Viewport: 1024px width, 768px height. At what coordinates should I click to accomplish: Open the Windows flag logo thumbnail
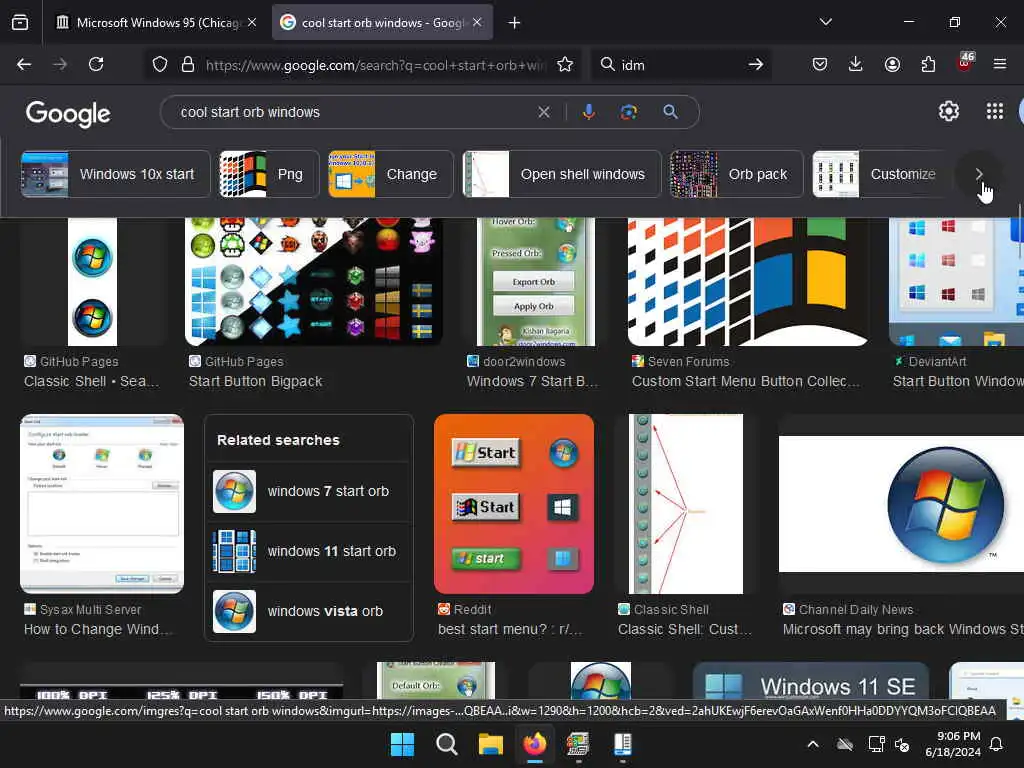(748, 281)
